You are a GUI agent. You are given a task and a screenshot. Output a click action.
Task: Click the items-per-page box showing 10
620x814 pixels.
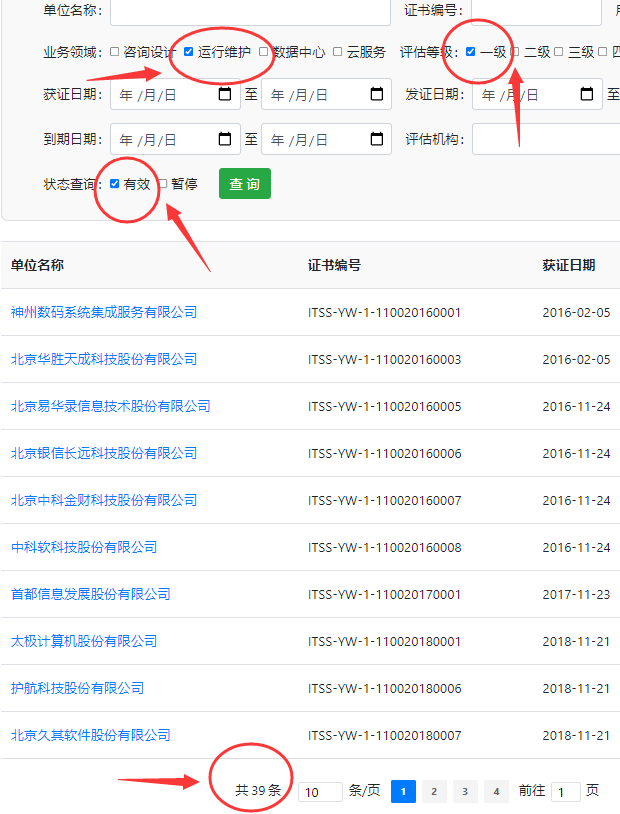320,792
